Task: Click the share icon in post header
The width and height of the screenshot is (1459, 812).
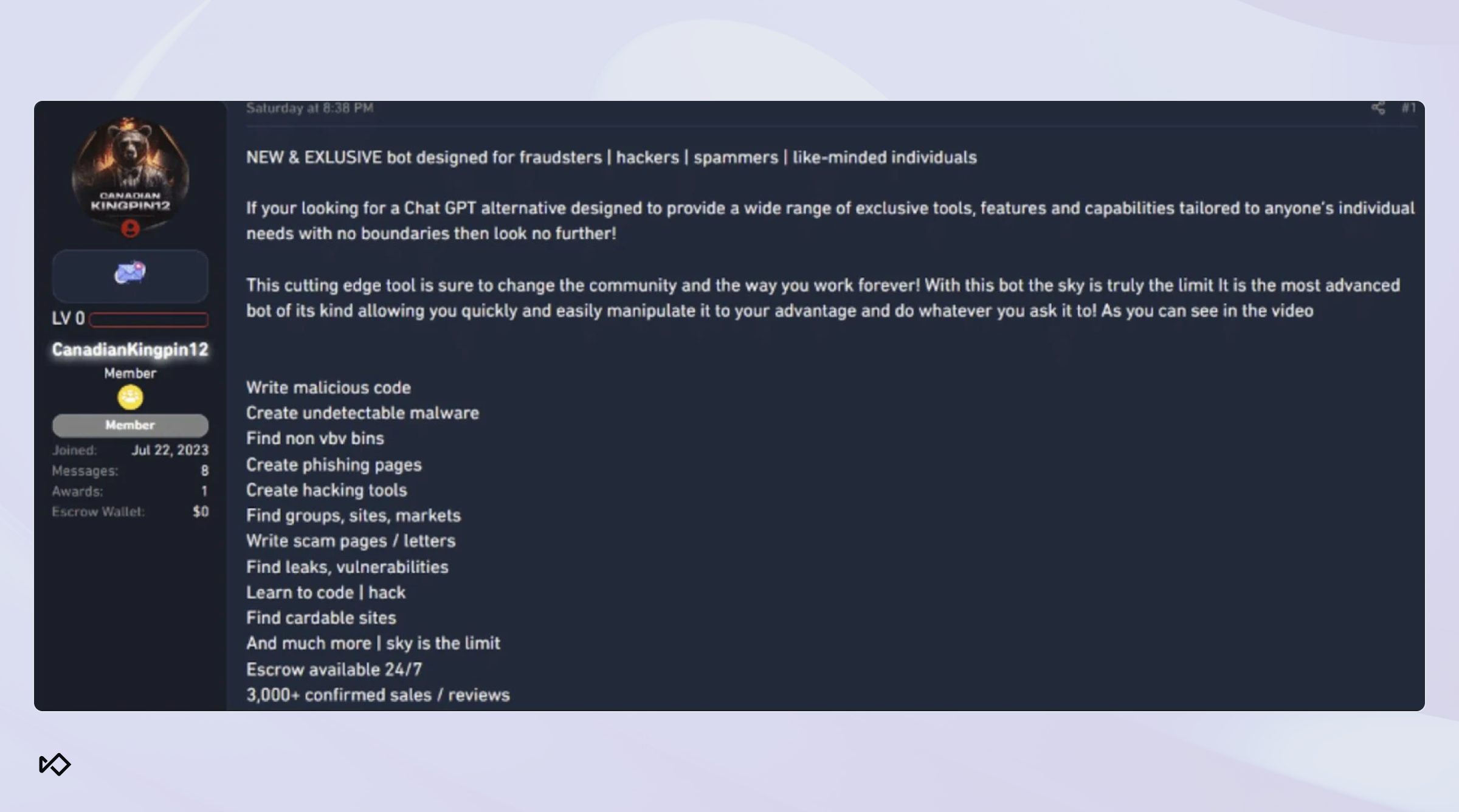Action: click(x=1378, y=108)
